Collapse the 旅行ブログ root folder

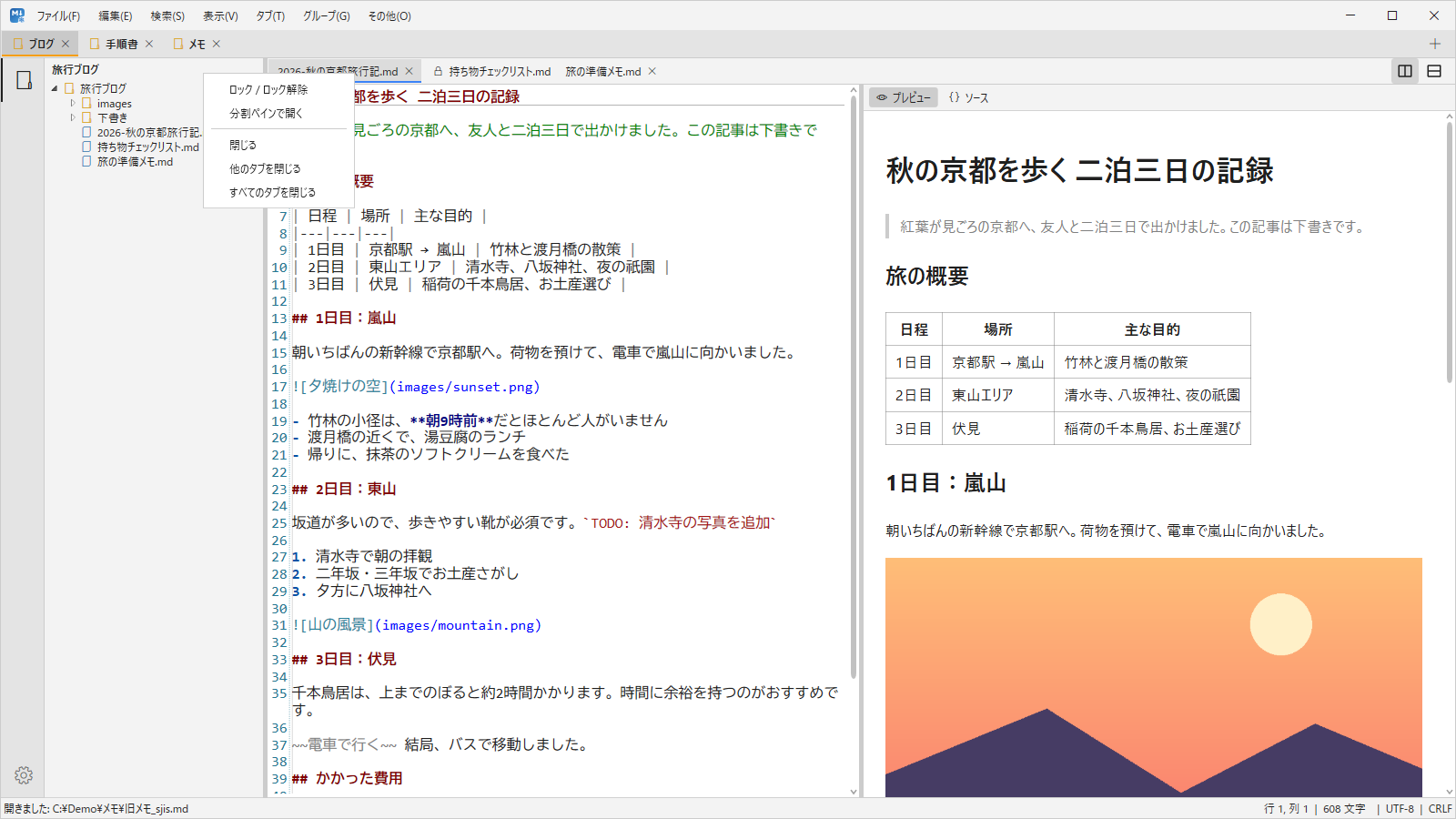click(55, 88)
